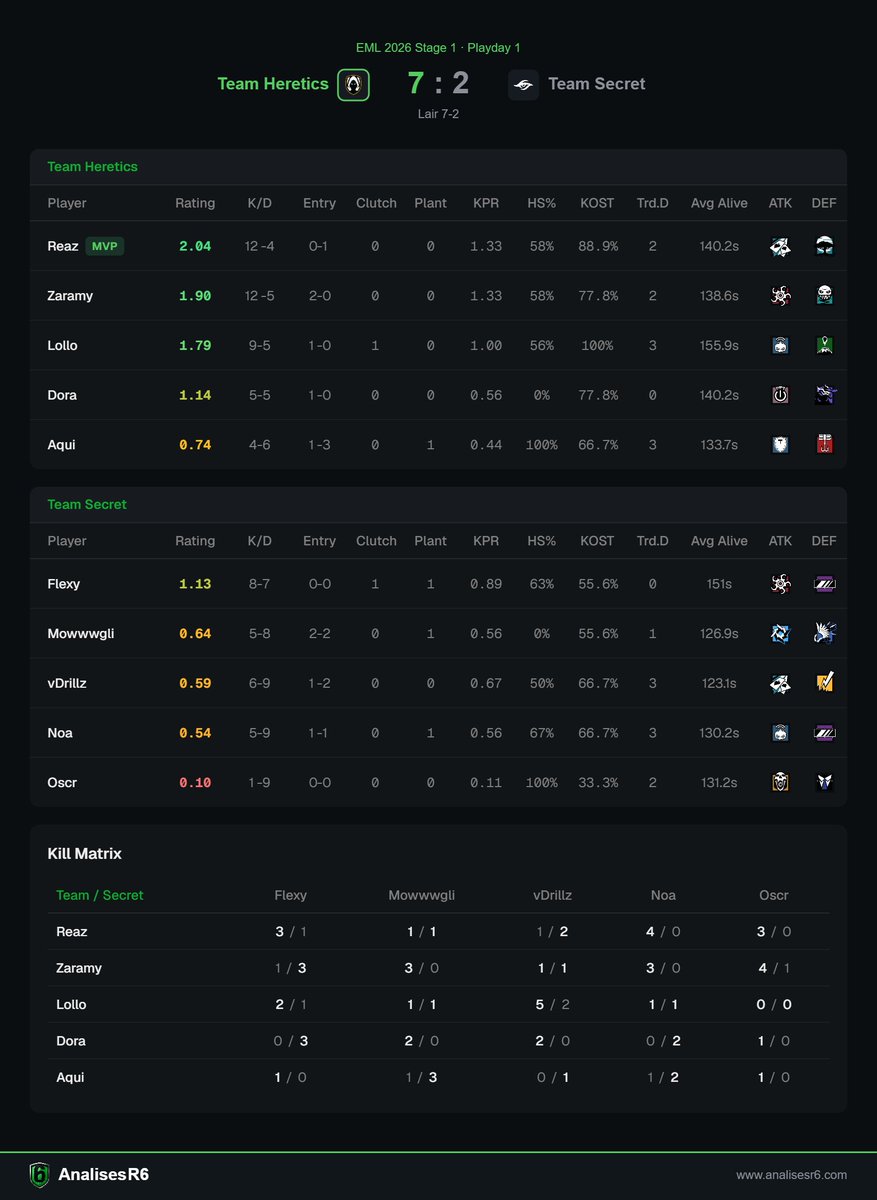The width and height of the screenshot is (877, 1200).
Task: Click the 'Lair 7-2' map score text
Action: coord(438,114)
